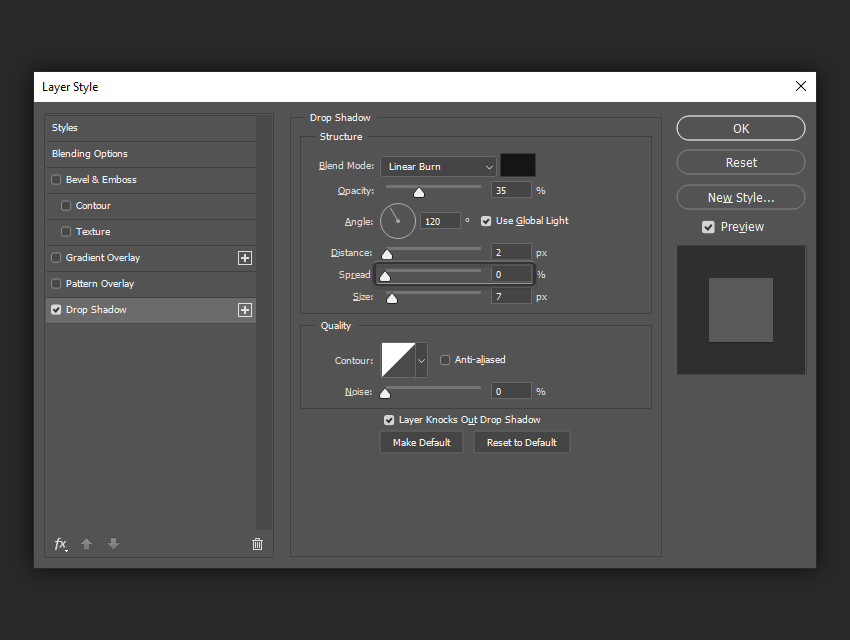Click the Angle value field
The width and height of the screenshot is (850, 640).
point(440,221)
